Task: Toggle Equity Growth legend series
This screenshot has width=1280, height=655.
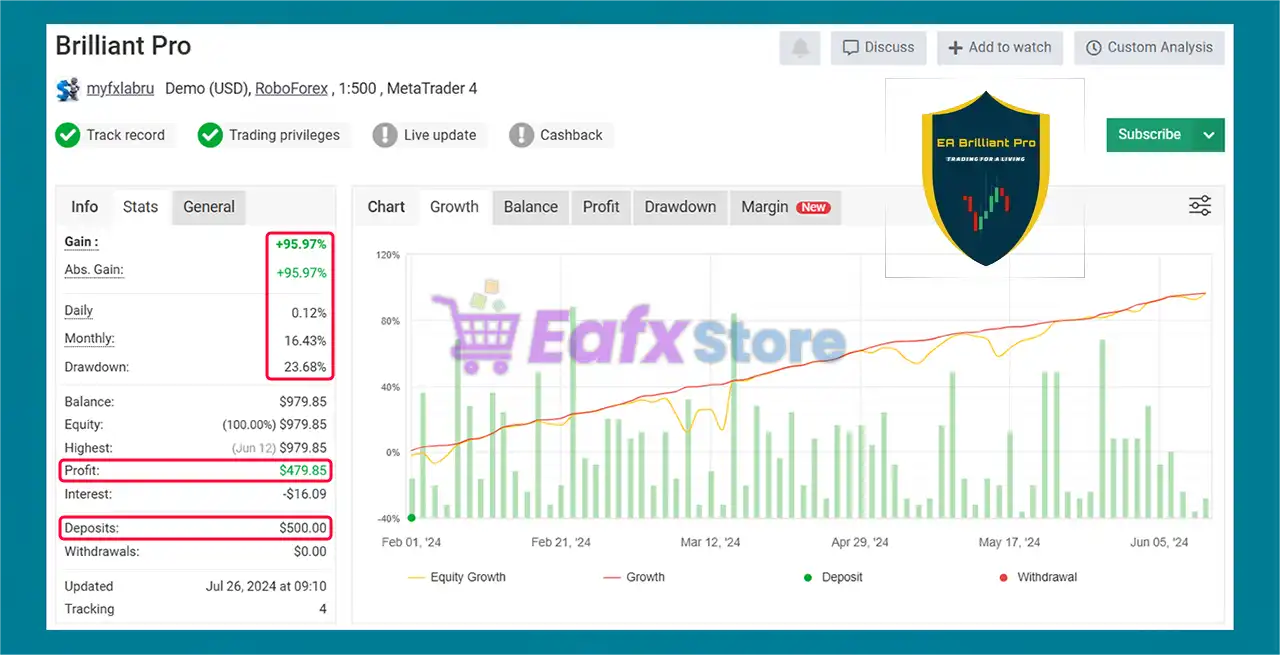Action: (457, 577)
